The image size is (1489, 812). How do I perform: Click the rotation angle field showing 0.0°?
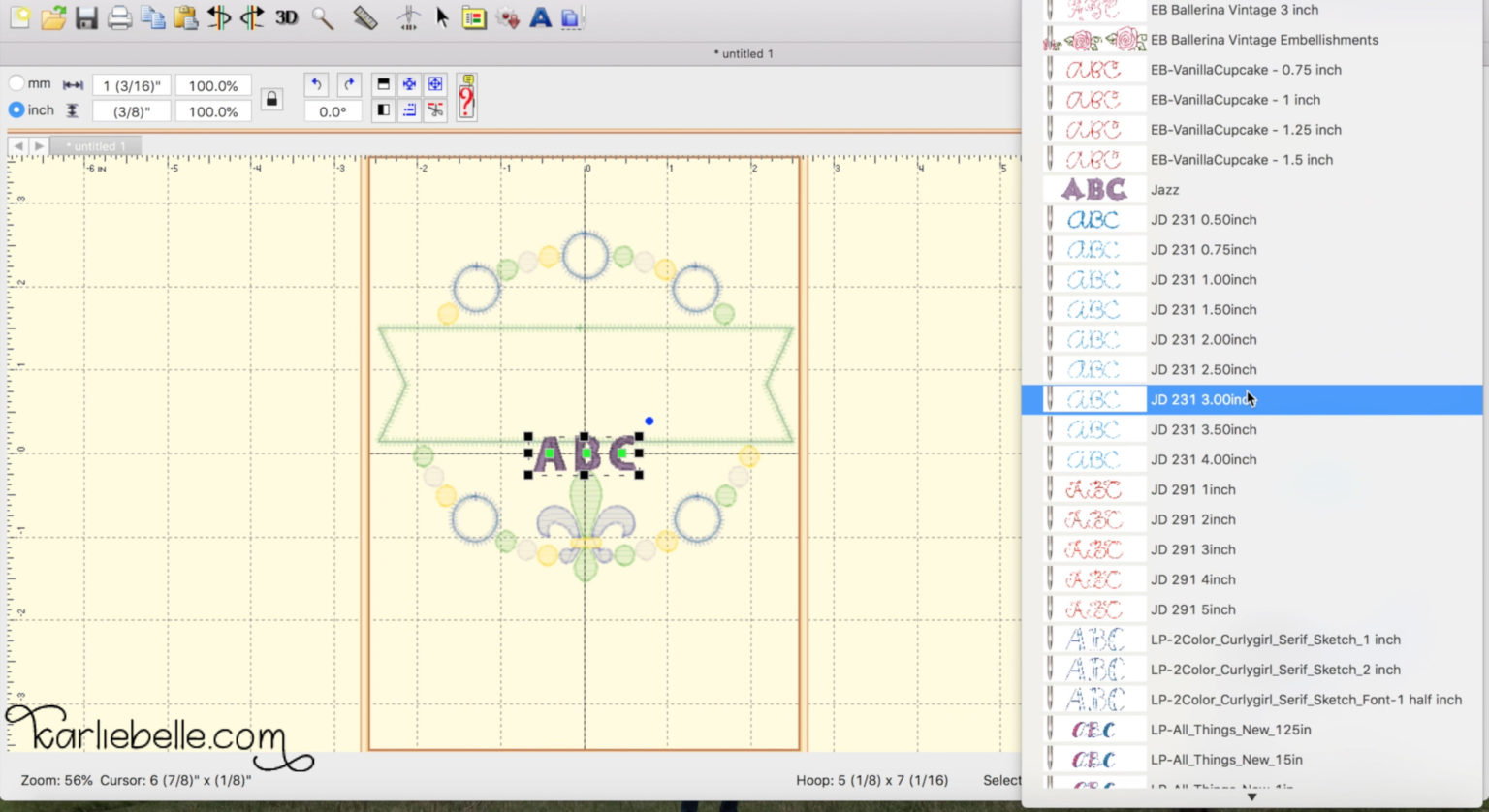point(333,111)
